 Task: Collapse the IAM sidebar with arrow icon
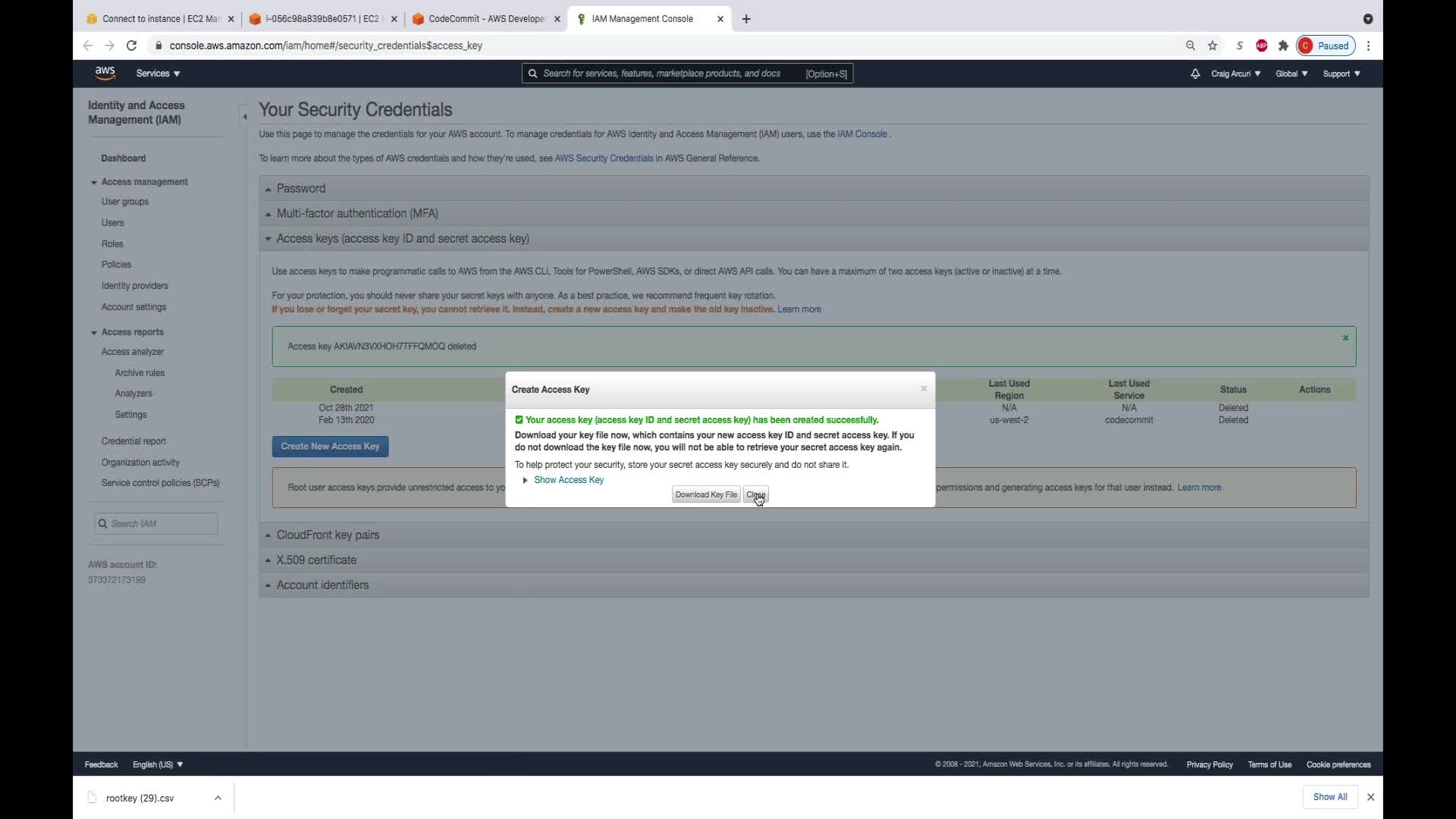coord(244,116)
